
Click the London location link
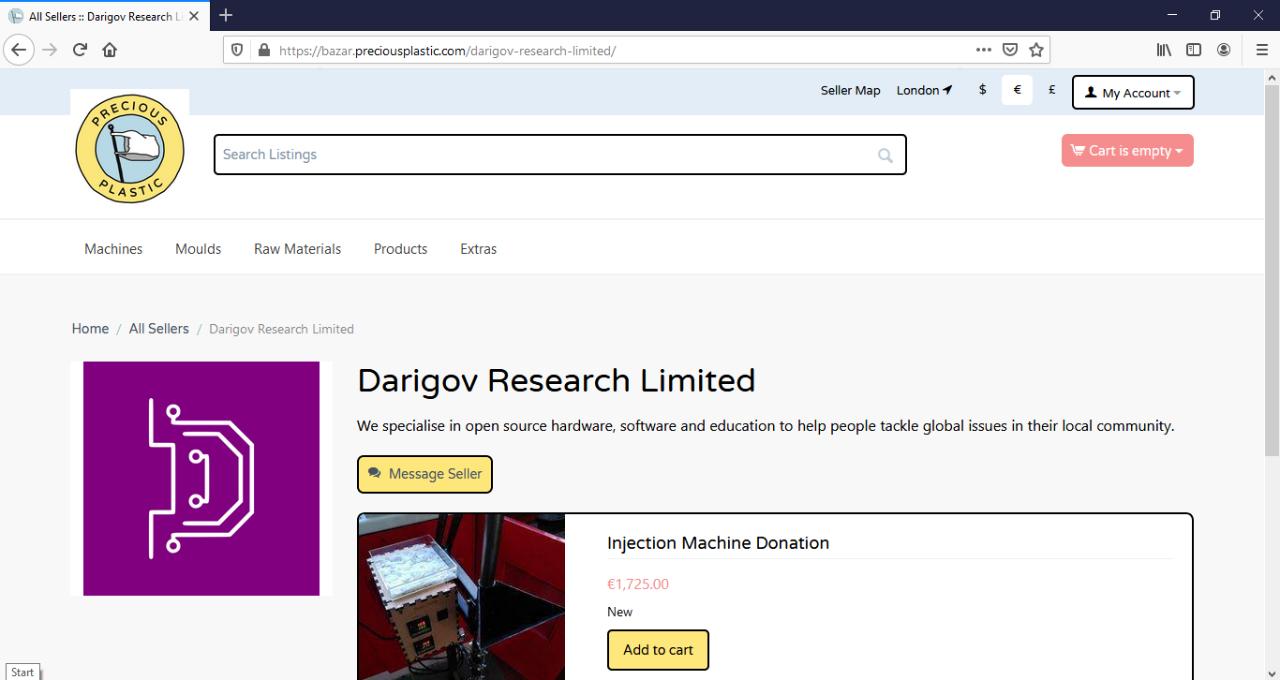click(924, 90)
